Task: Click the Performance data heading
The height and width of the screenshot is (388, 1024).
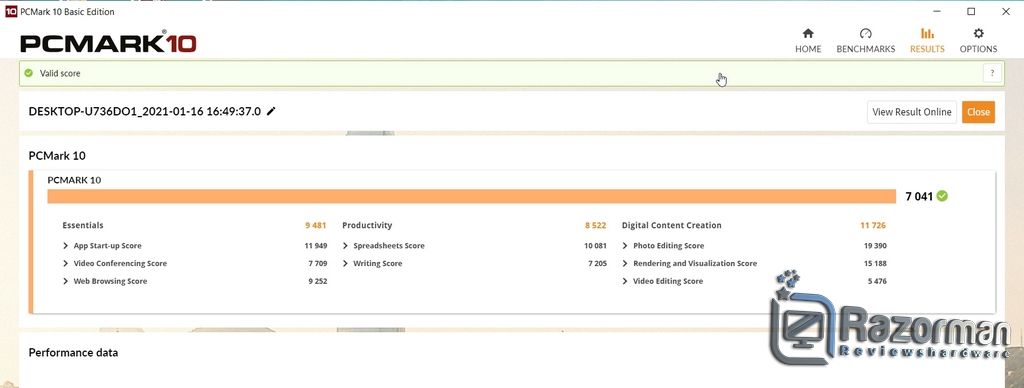Action: point(73,353)
